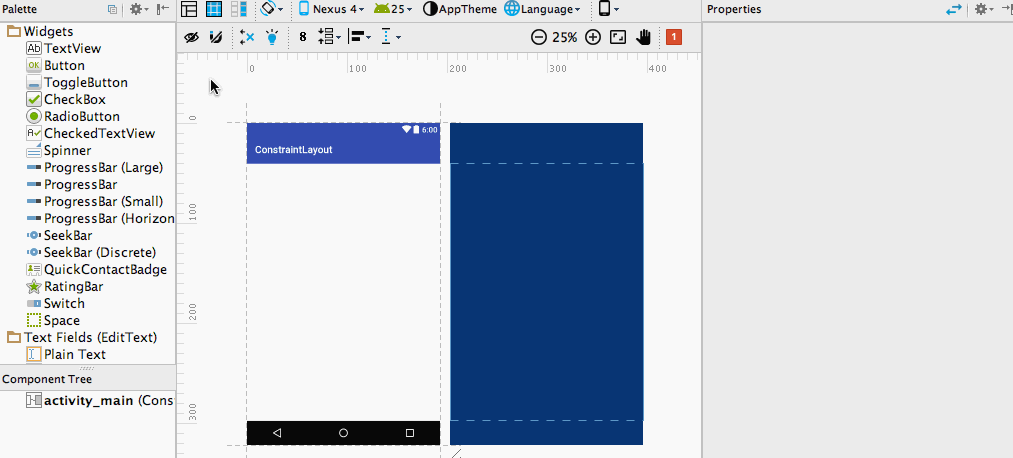Open the Nexus 4 device dropdown
The image size is (1013, 458).
click(332, 9)
